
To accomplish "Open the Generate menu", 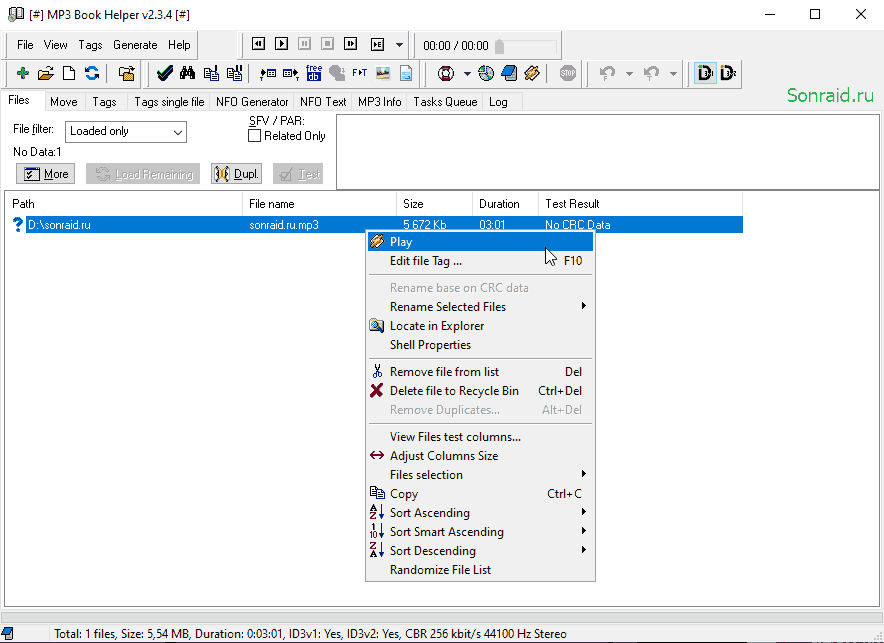I will [135, 45].
